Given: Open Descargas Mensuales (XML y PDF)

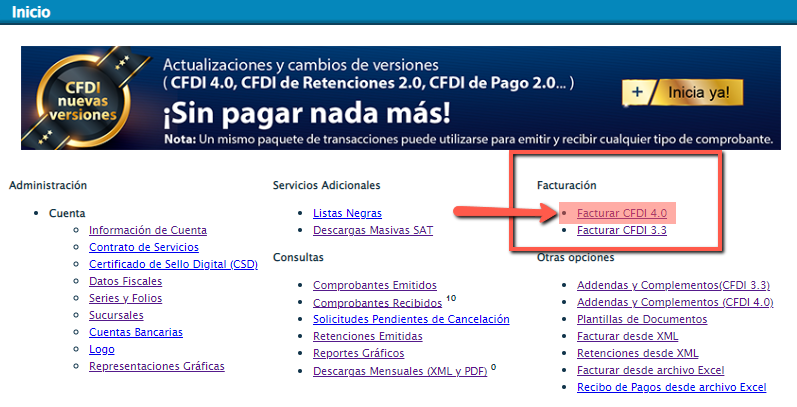Looking at the screenshot, I should coord(400,371).
